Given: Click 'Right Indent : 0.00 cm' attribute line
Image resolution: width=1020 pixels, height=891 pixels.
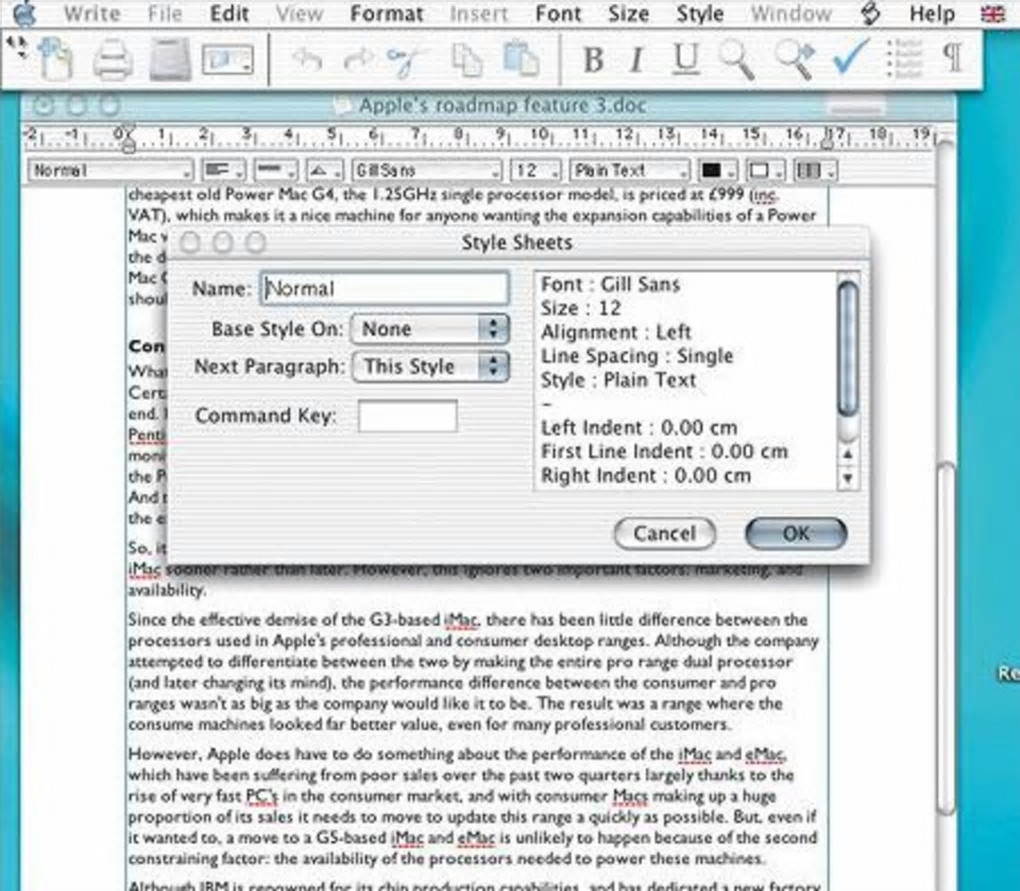Looking at the screenshot, I should pos(645,475).
